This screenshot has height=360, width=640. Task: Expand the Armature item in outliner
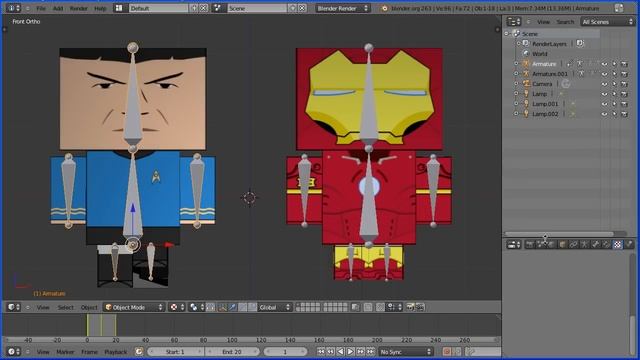516,64
